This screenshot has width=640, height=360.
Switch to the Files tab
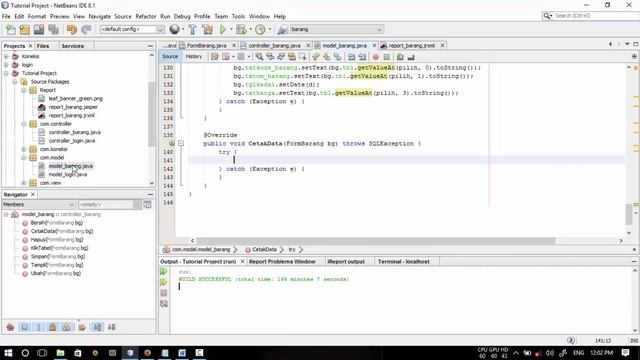(43, 46)
